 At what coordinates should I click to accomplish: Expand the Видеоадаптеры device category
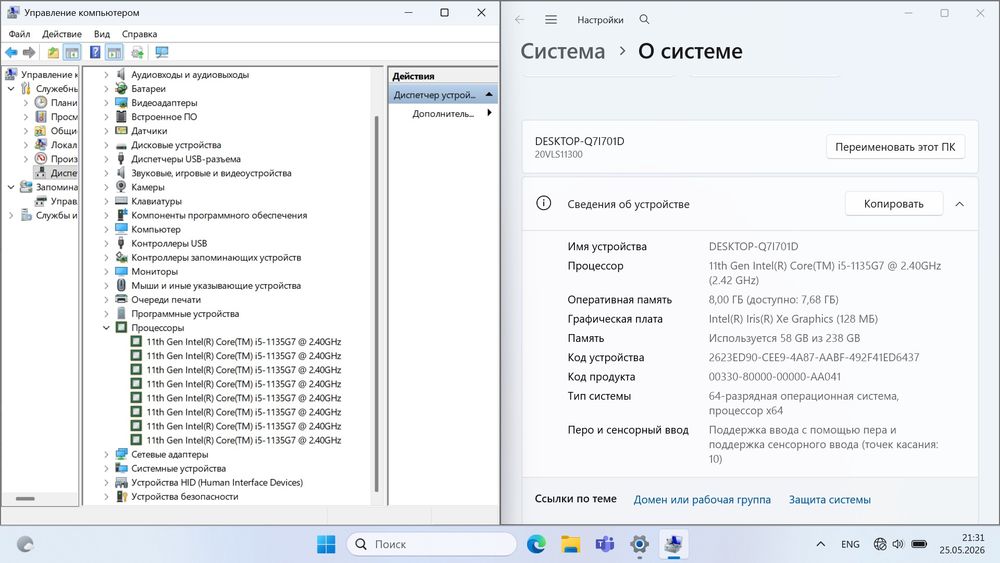coord(107,103)
